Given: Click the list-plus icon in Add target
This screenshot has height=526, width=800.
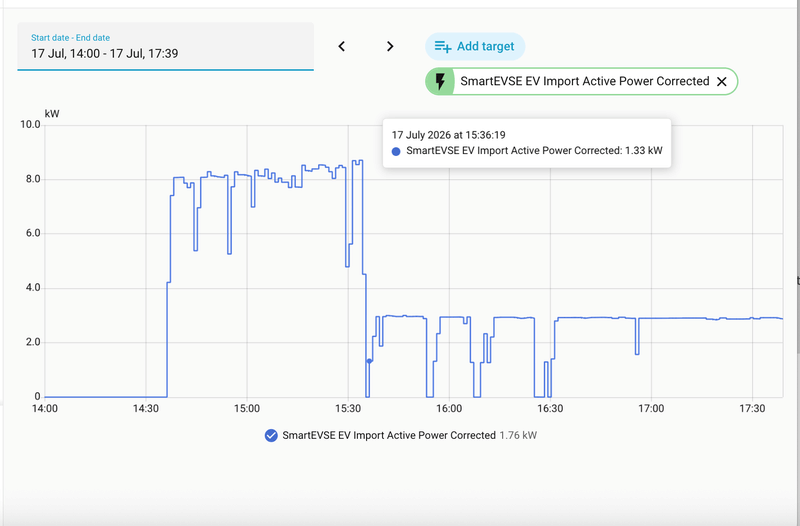Looking at the screenshot, I should [x=442, y=46].
